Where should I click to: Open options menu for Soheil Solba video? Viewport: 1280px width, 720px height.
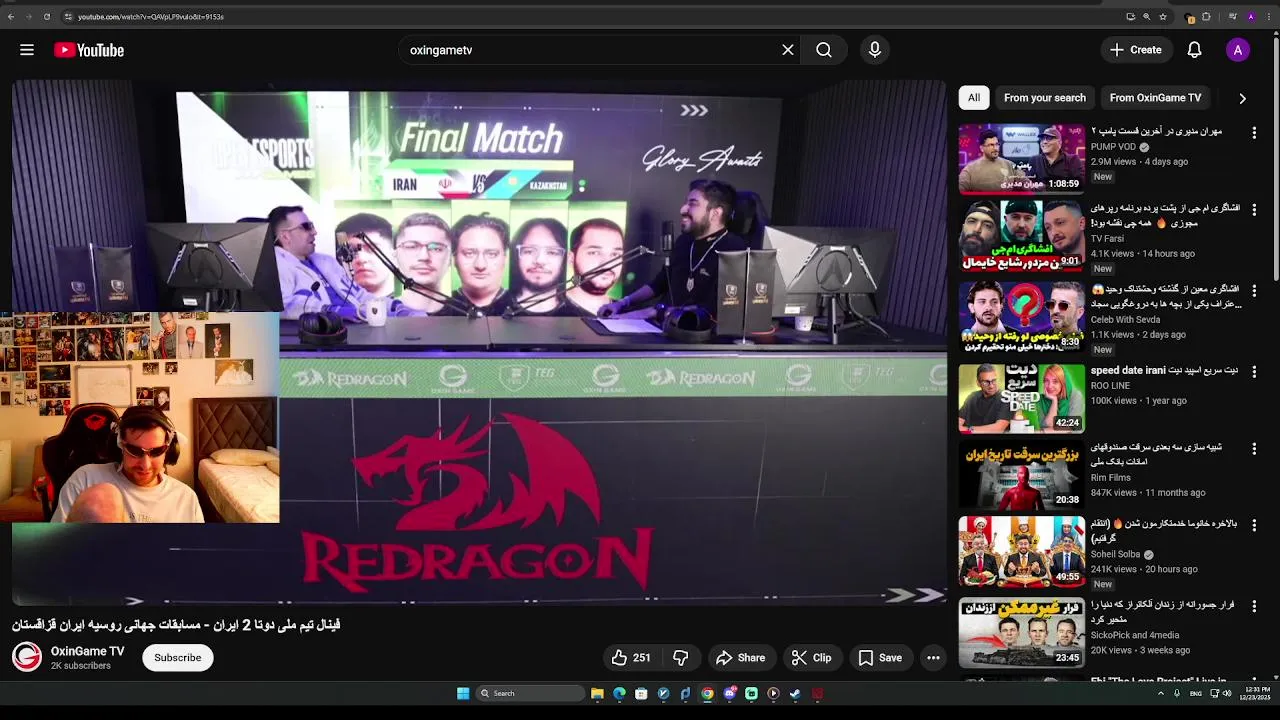pyautogui.click(x=1254, y=525)
